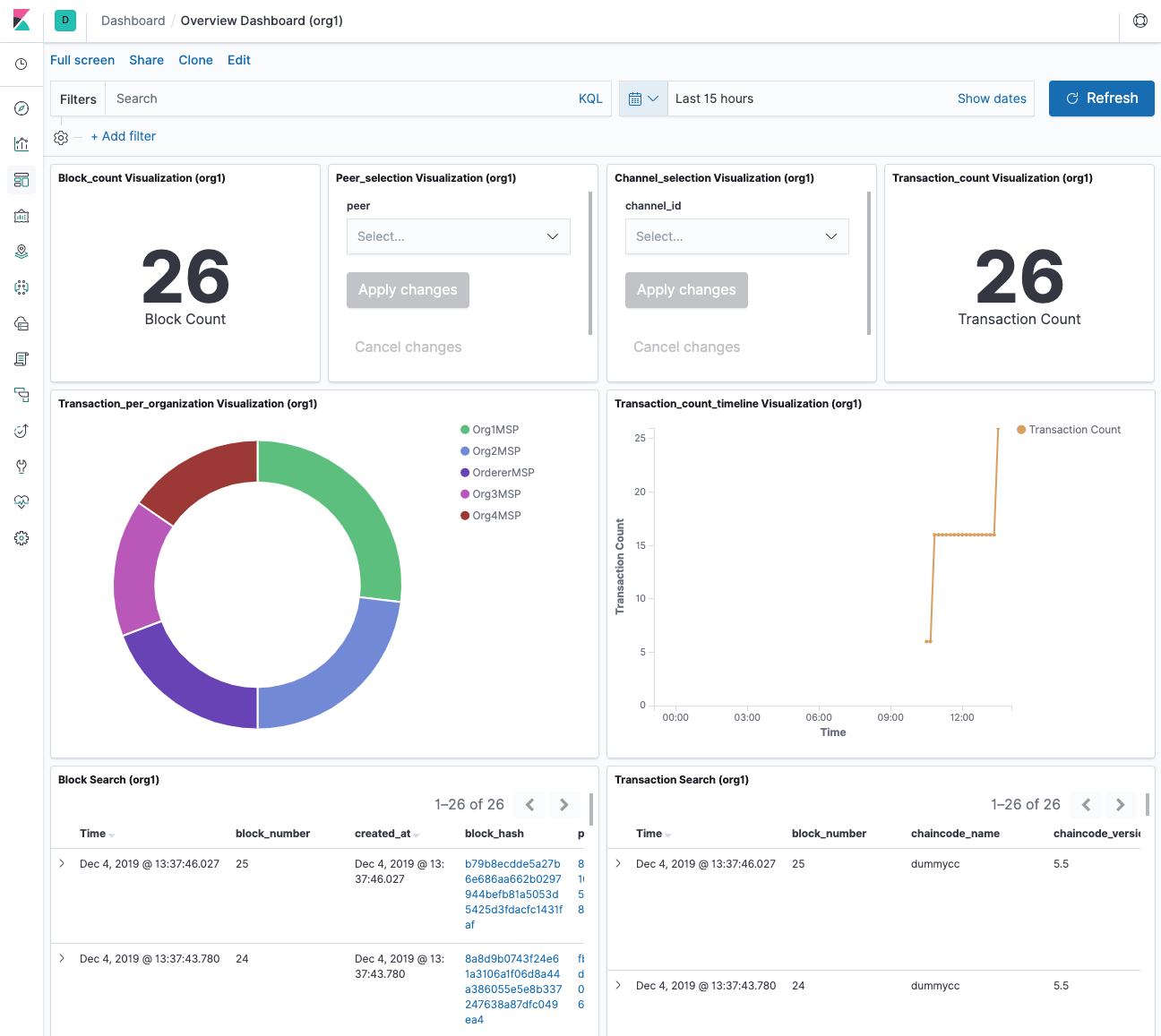The image size is (1161, 1036).
Task: Click Apply changes under channel_id selector
Action: click(686, 290)
